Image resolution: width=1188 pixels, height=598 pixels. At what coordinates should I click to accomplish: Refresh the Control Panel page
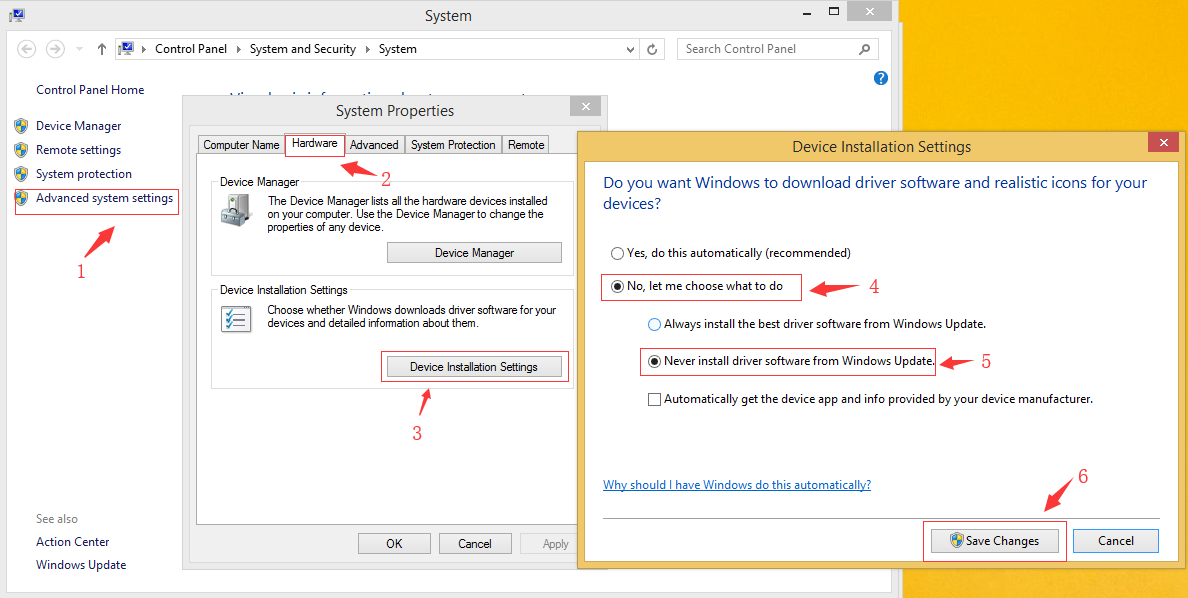tap(652, 49)
